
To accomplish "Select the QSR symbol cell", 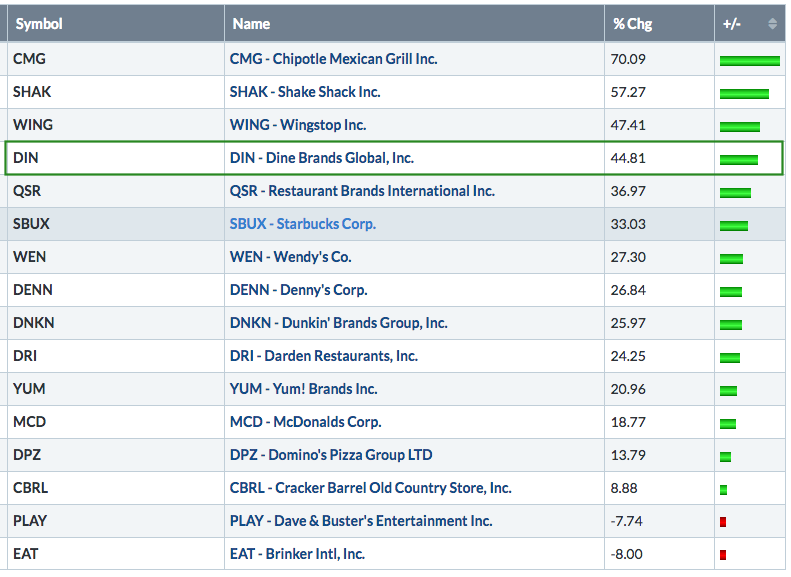I will point(116,191).
